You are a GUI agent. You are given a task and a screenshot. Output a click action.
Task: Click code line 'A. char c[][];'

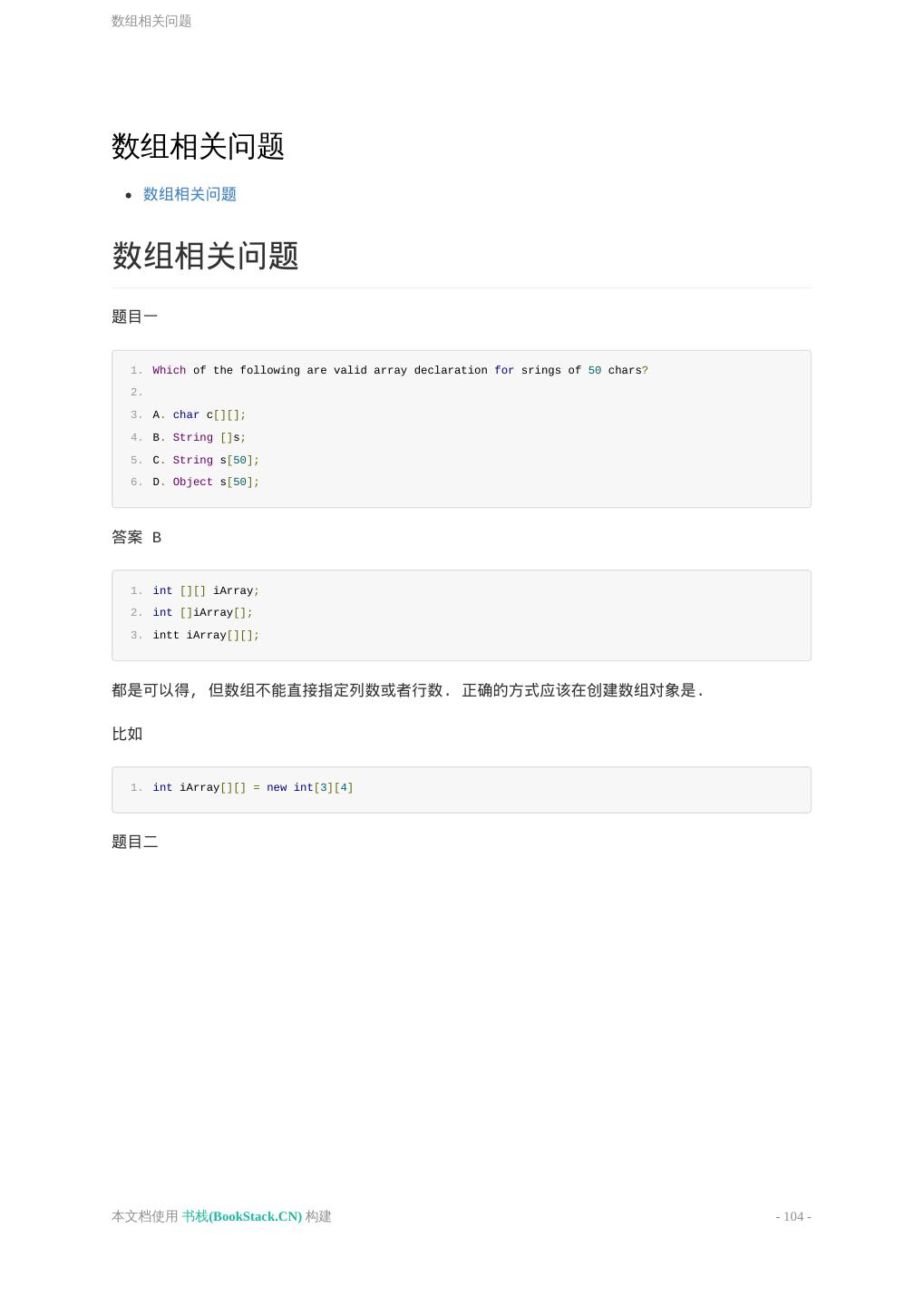tap(199, 414)
